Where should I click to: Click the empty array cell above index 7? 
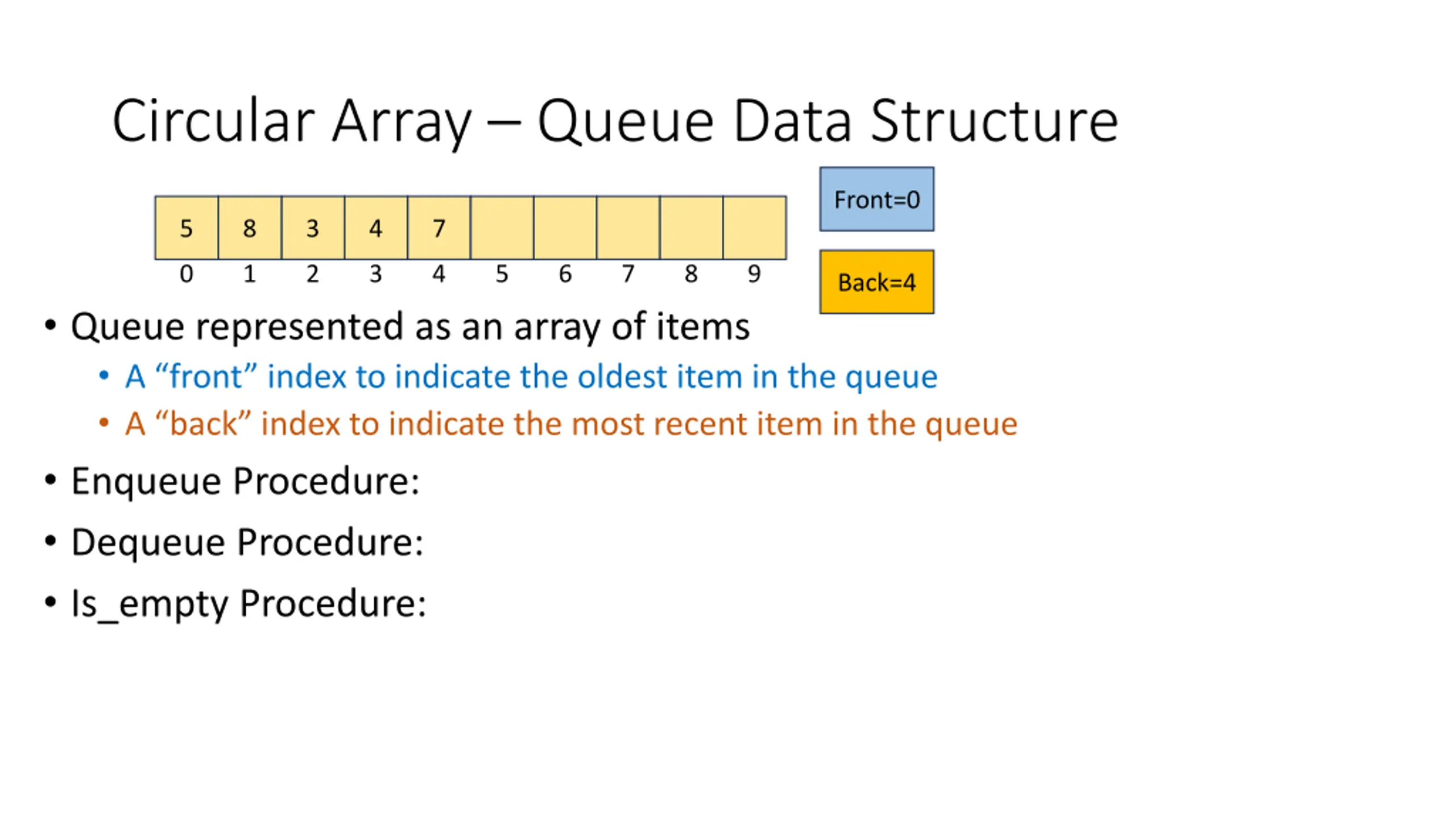(x=628, y=228)
